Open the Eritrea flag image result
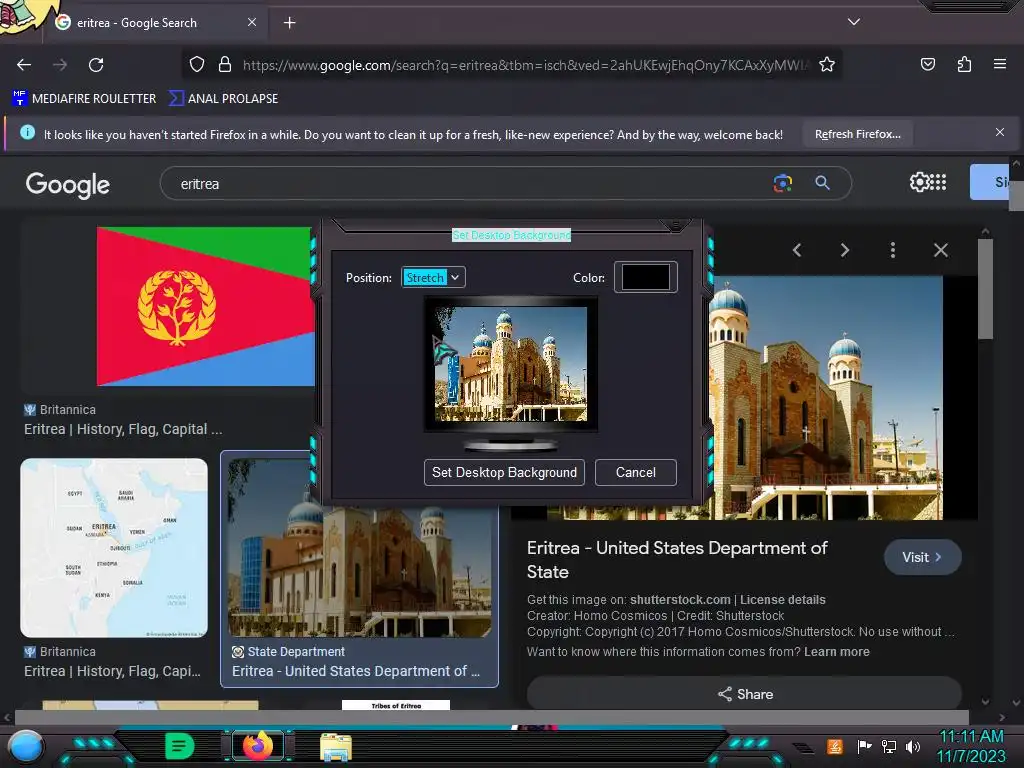Viewport: 1024px width, 768px height. pyautogui.click(x=205, y=306)
